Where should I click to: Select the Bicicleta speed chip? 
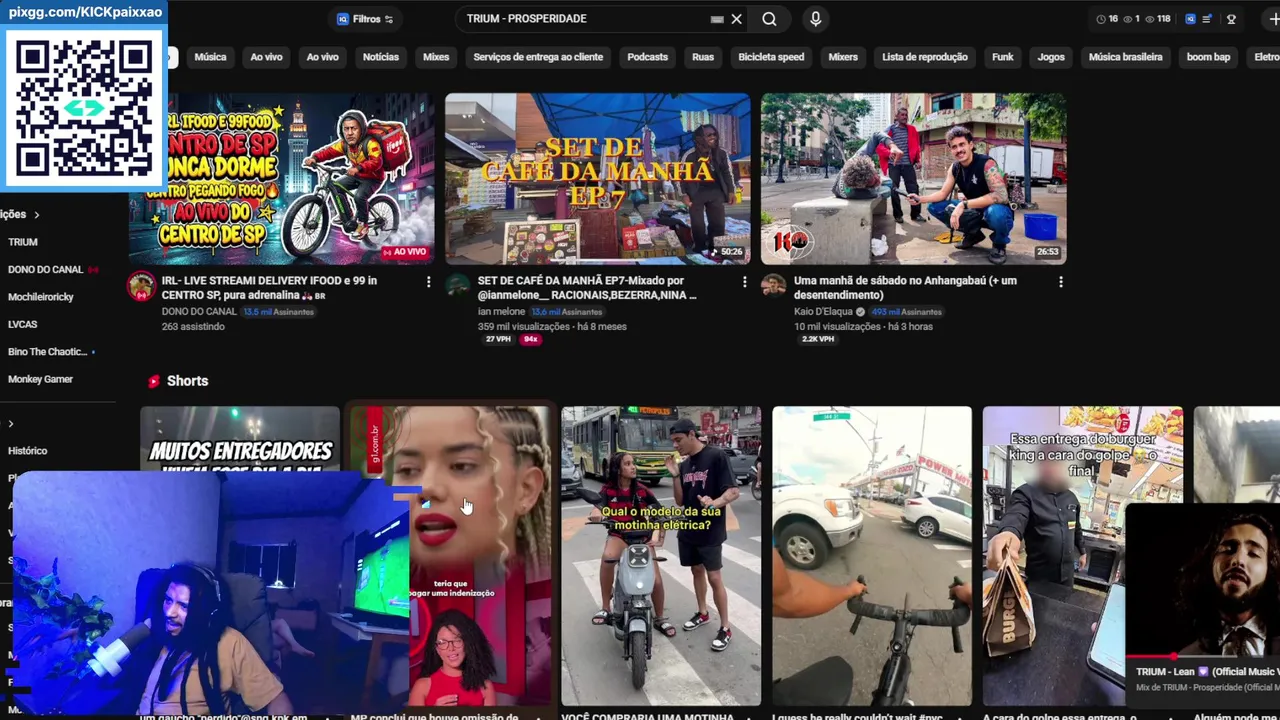771,57
